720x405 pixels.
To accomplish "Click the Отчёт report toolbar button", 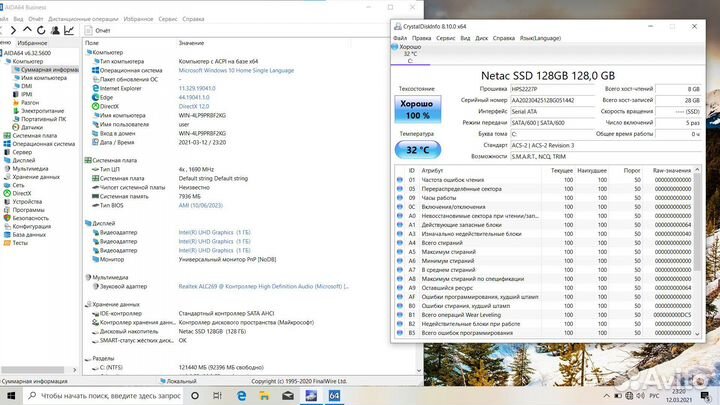I will coord(98,30).
